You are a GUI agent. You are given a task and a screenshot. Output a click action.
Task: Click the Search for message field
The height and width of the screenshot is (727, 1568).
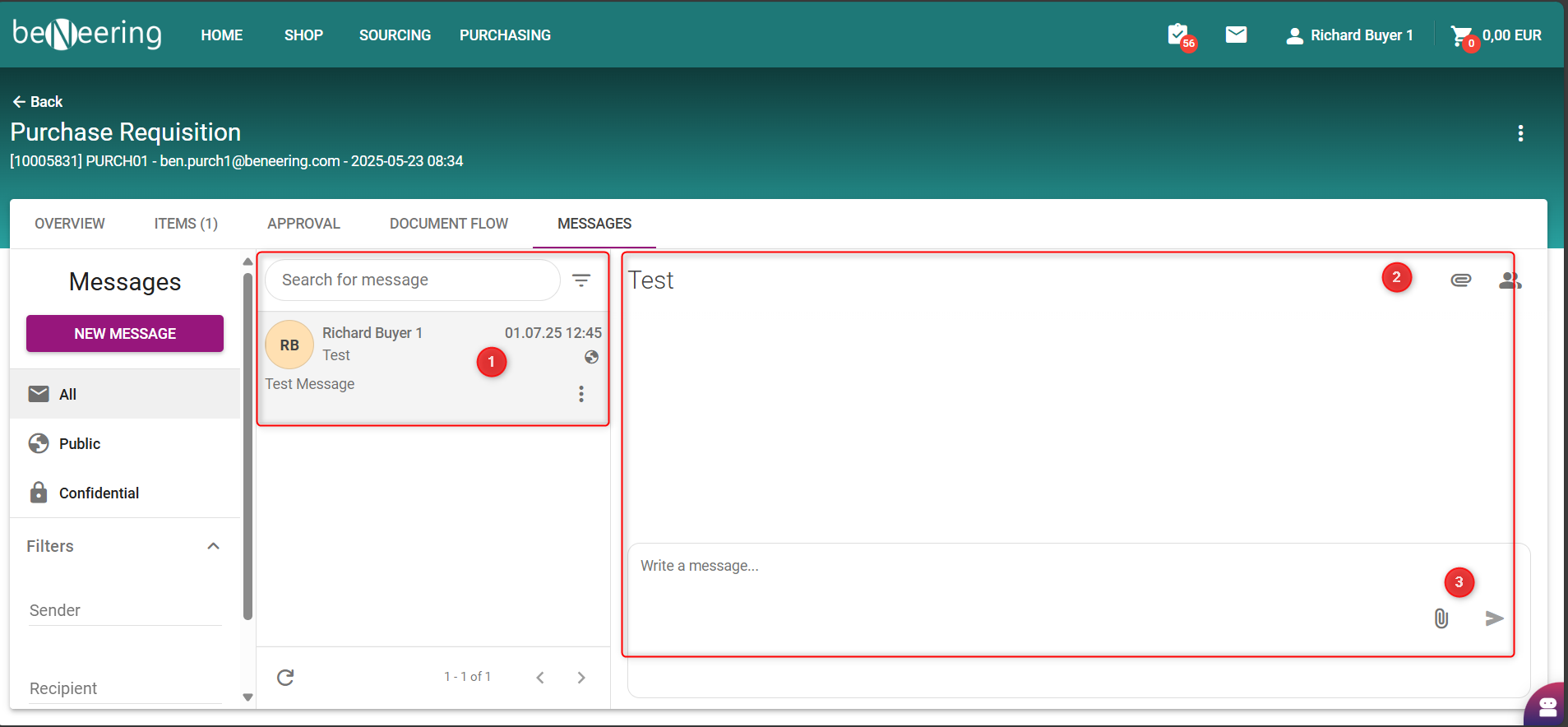click(411, 280)
